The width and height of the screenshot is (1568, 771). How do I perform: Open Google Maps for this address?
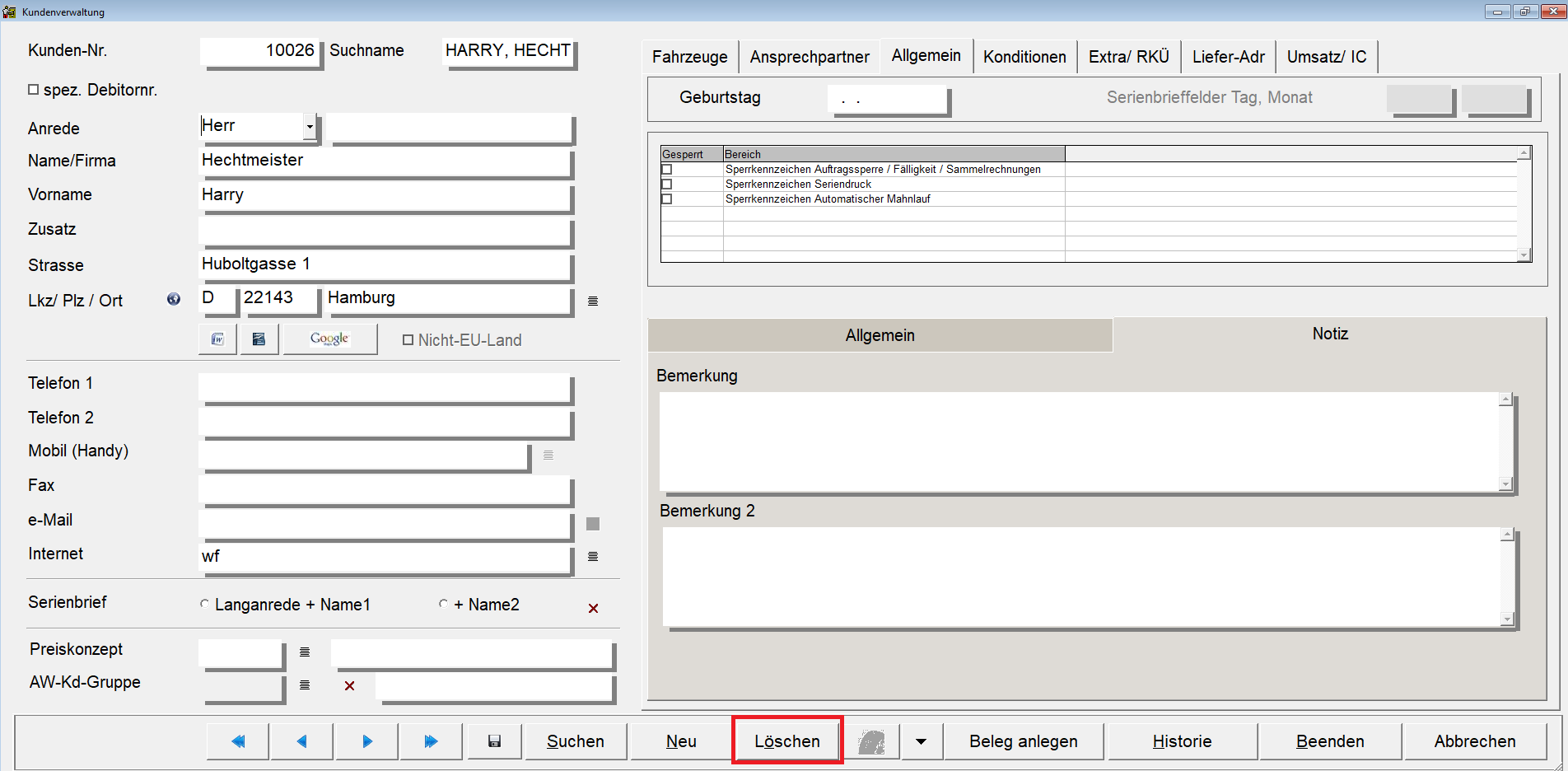[329, 339]
